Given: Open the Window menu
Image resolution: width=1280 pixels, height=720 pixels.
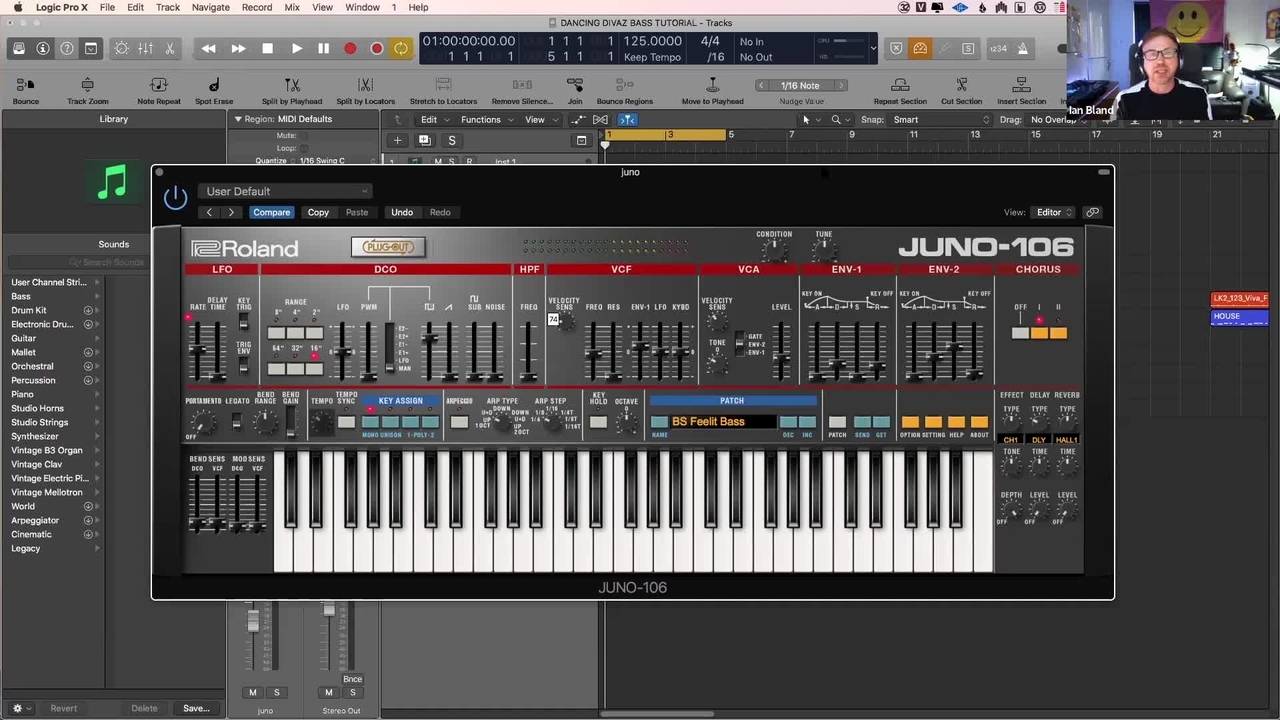Looking at the screenshot, I should 362,7.
